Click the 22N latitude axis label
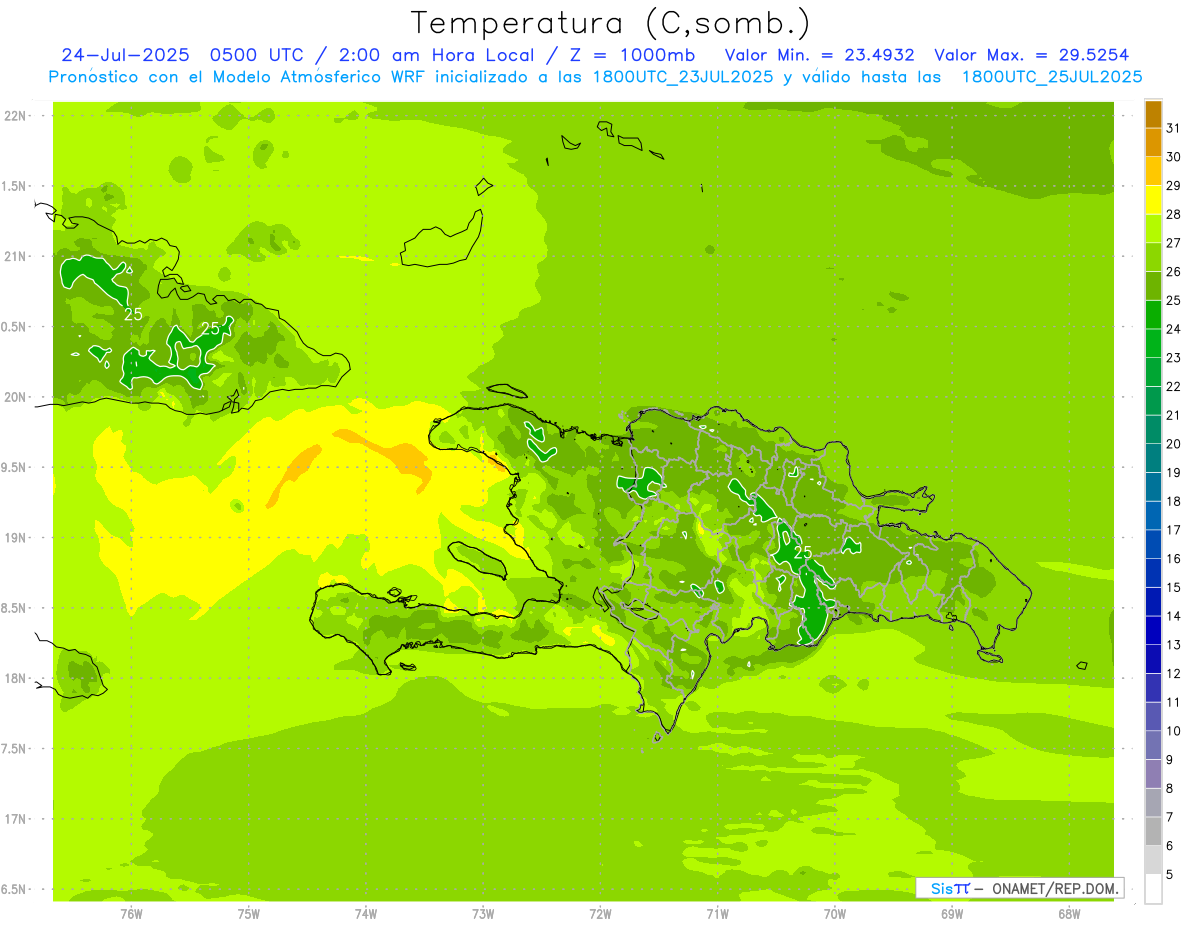 coord(15,115)
